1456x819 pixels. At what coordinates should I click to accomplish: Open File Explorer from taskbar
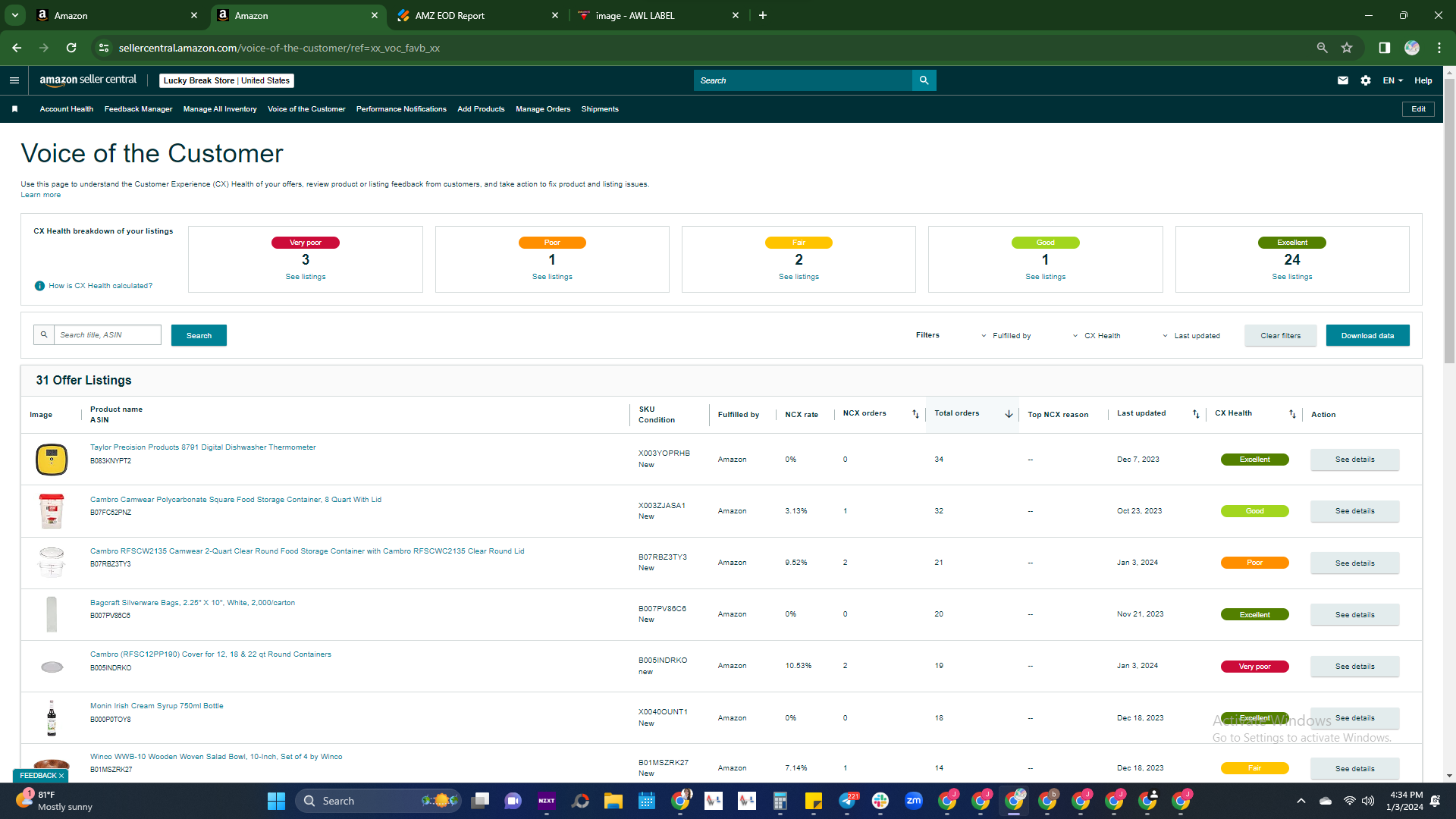click(613, 801)
